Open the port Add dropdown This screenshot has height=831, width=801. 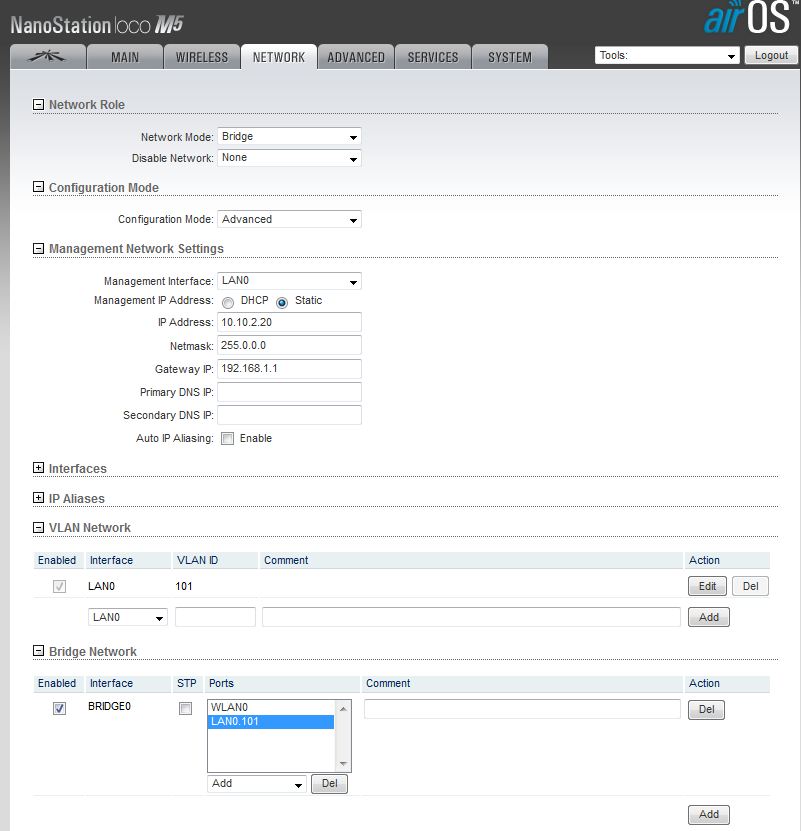tap(257, 784)
